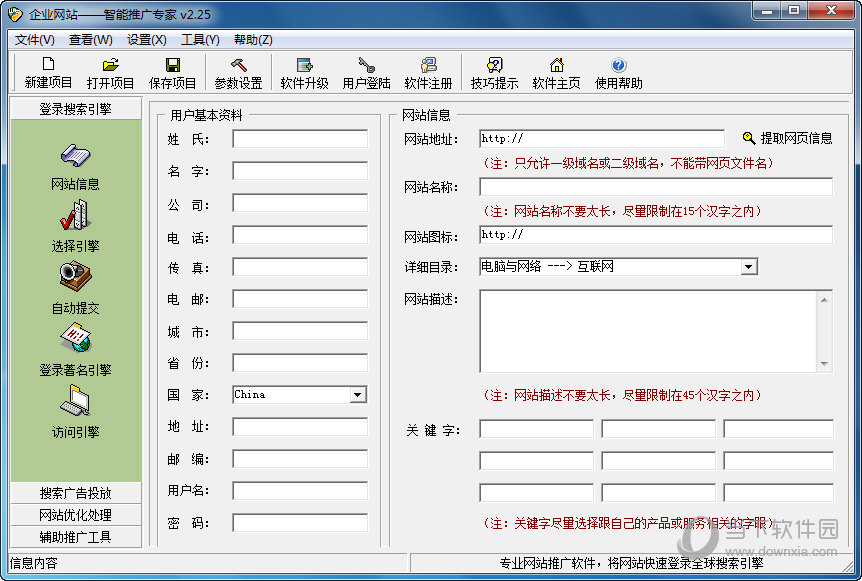
Task: Click scroll-down arrow in 网站描述 box
Action: pyautogui.click(x=824, y=363)
